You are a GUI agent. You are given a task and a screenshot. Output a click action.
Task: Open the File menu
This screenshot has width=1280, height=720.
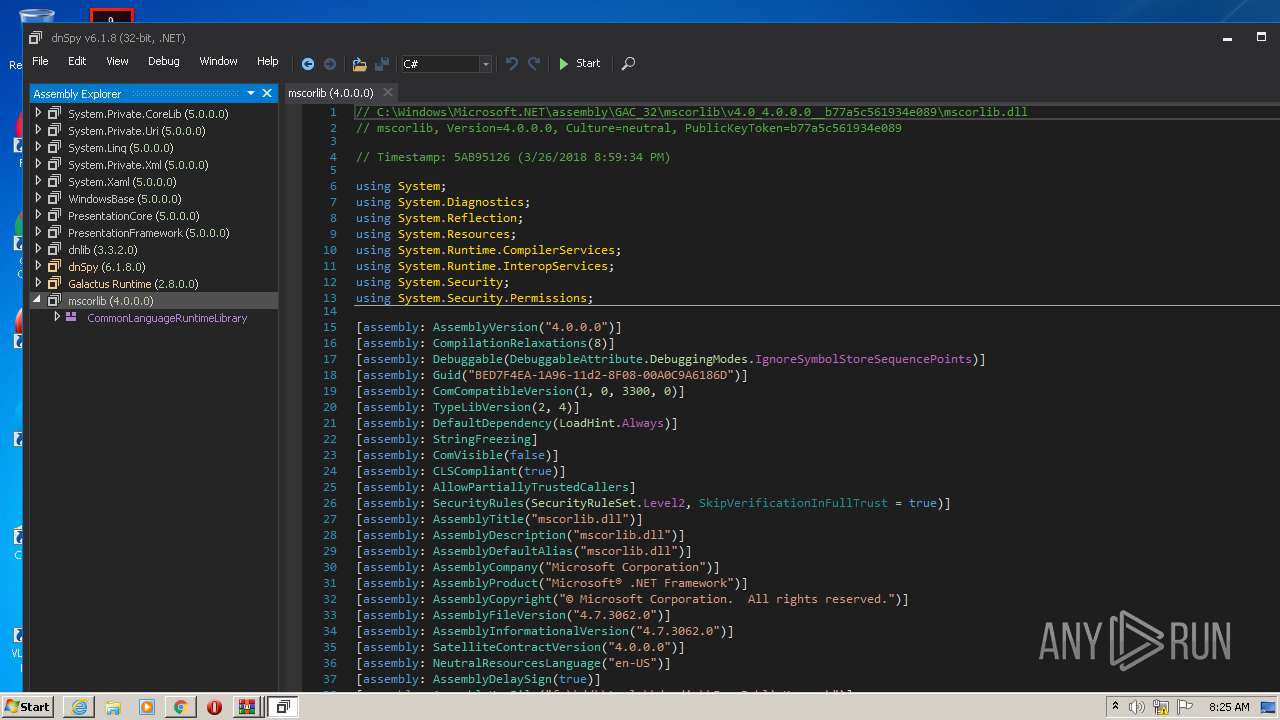40,61
